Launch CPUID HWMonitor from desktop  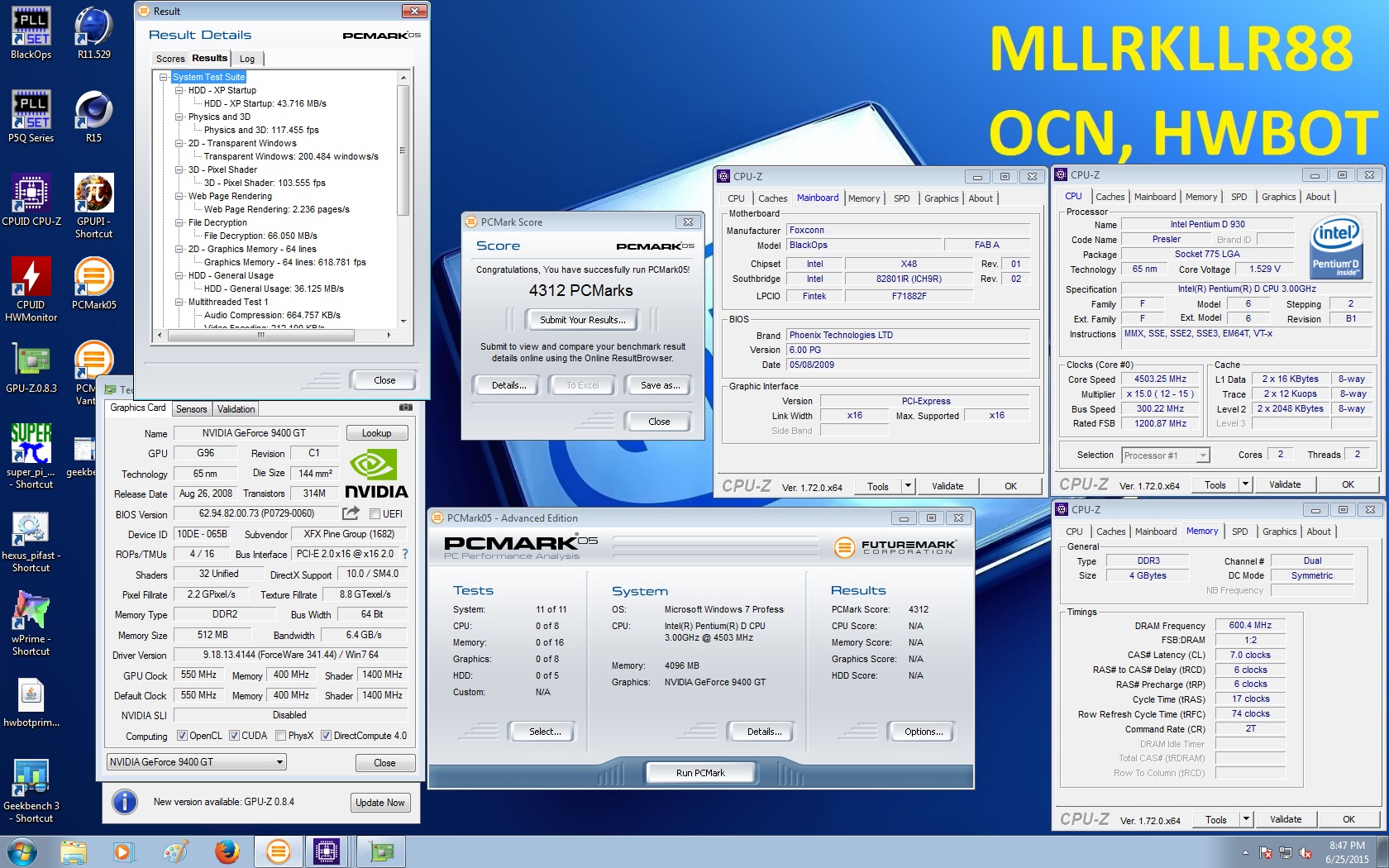pyautogui.click(x=31, y=289)
